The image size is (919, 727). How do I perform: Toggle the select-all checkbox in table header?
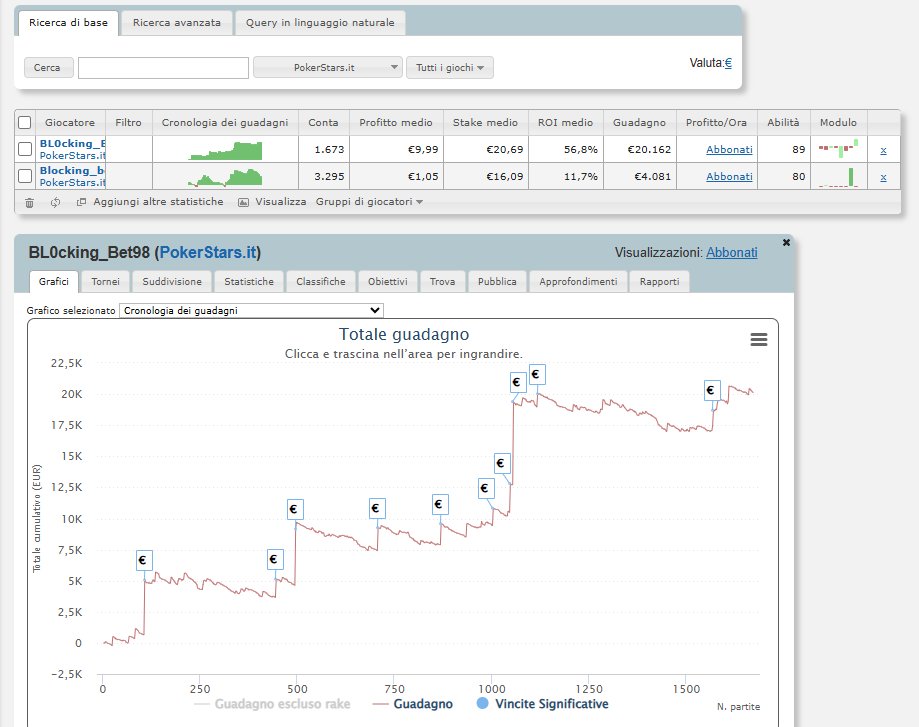point(25,122)
